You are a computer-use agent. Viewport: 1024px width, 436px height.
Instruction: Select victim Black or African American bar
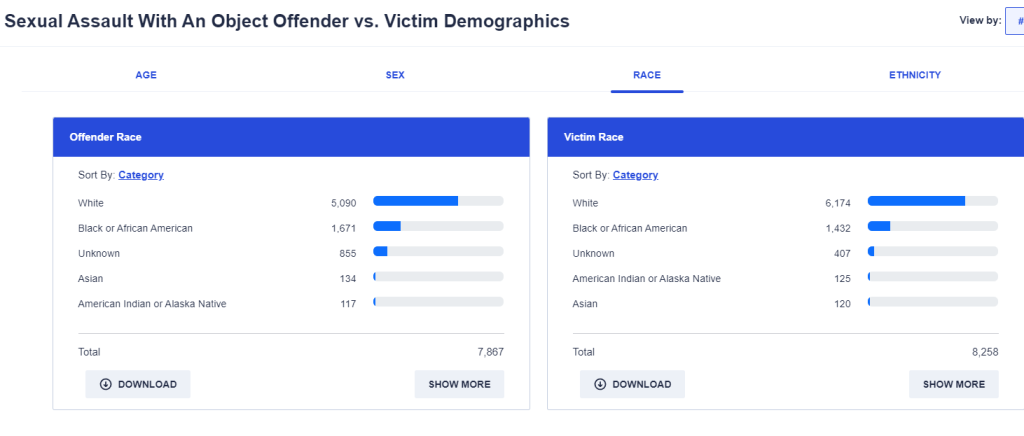click(x=932, y=226)
